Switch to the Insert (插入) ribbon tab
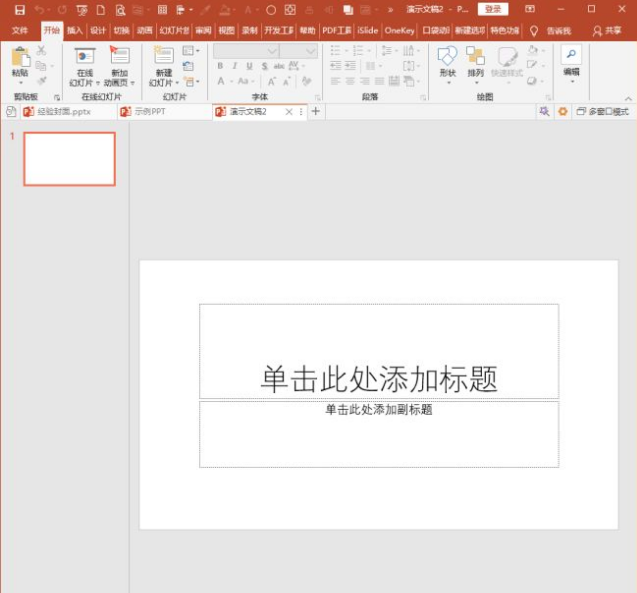 [x=75, y=30]
